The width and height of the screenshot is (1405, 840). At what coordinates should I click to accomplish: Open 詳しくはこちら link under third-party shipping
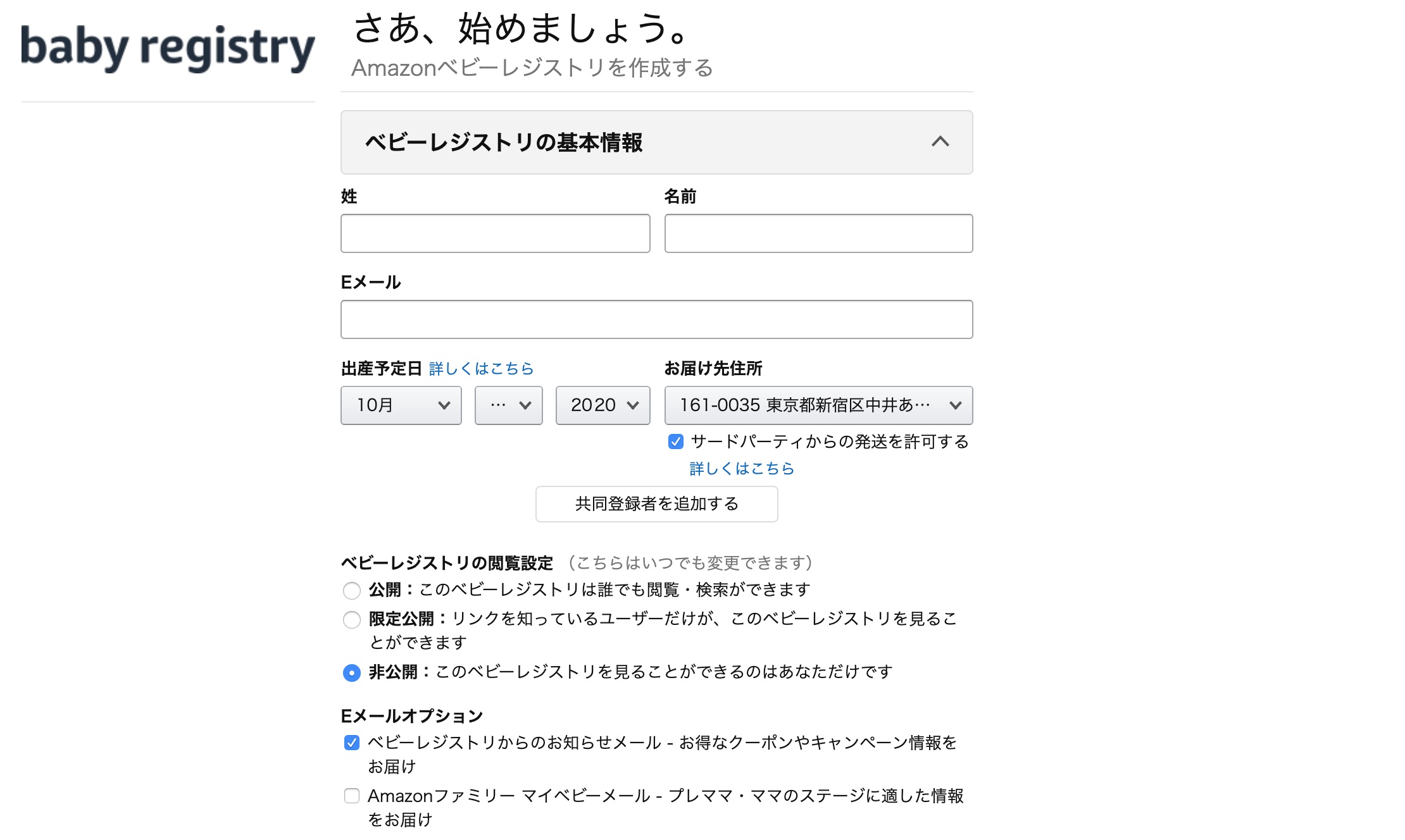point(742,469)
